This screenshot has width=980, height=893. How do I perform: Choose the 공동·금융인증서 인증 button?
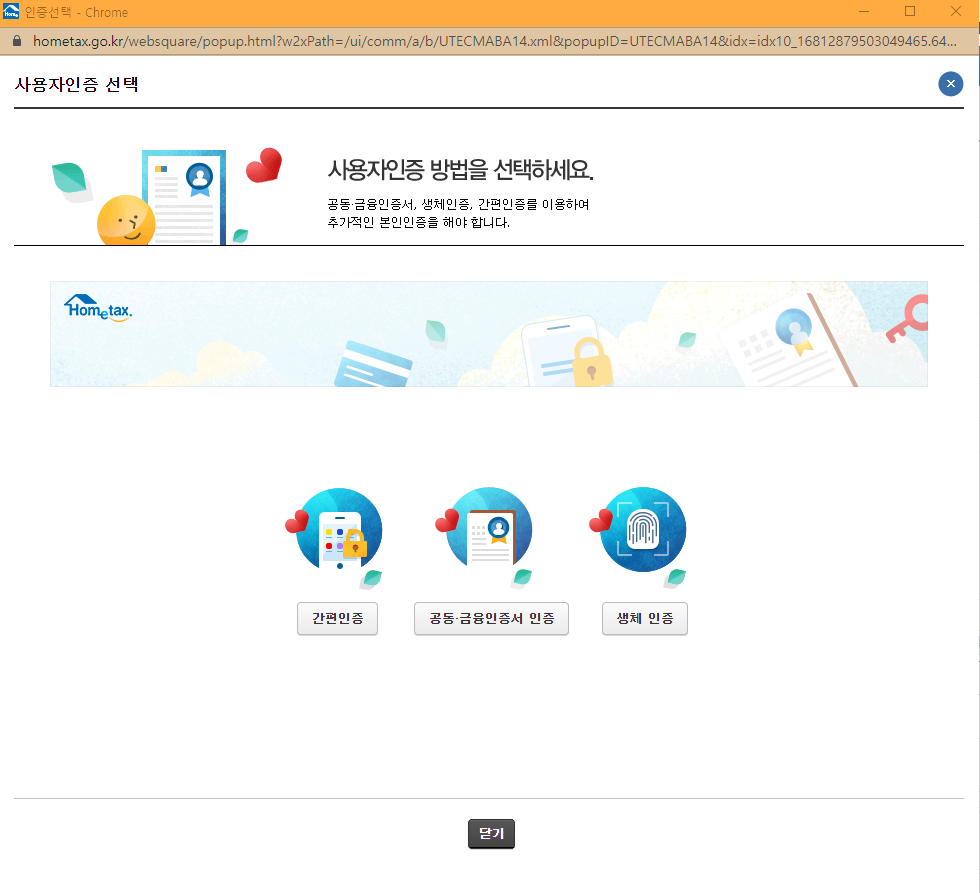(491, 619)
